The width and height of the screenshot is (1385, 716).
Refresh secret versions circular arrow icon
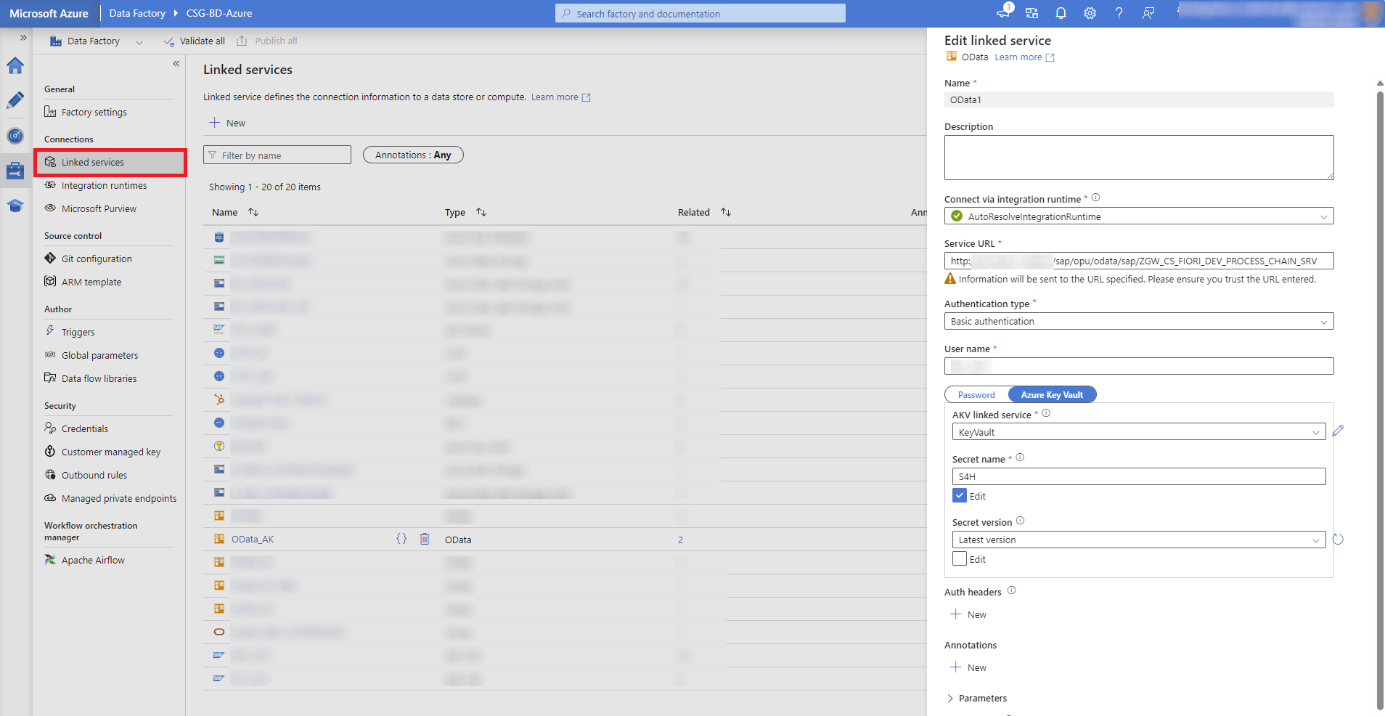(x=1338, y=539)
